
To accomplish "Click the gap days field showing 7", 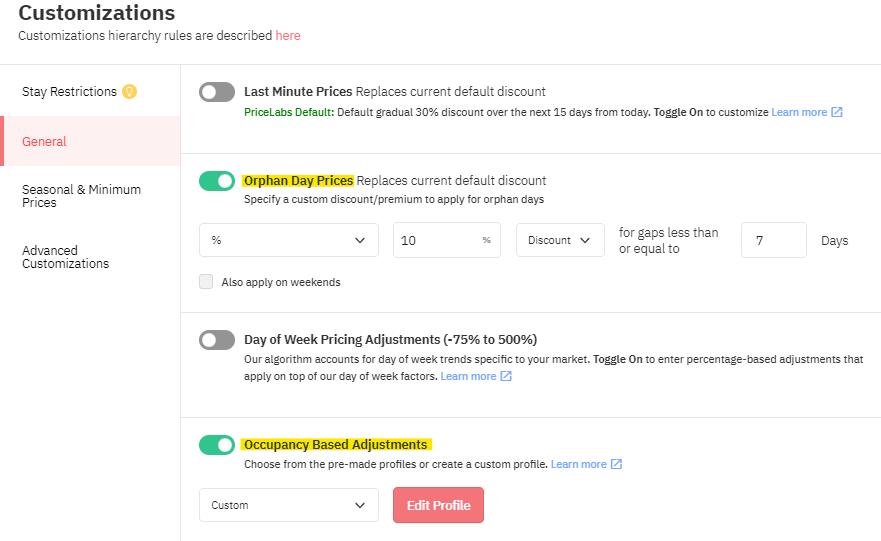I will [x=774, y=240].
